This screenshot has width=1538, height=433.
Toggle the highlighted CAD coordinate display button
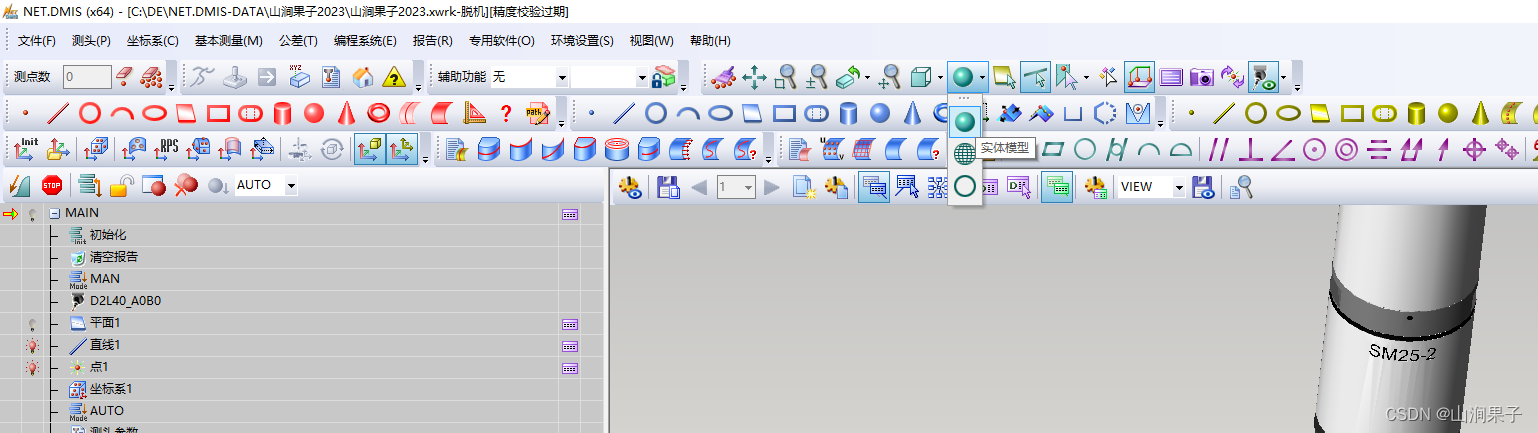coord(369,149)
